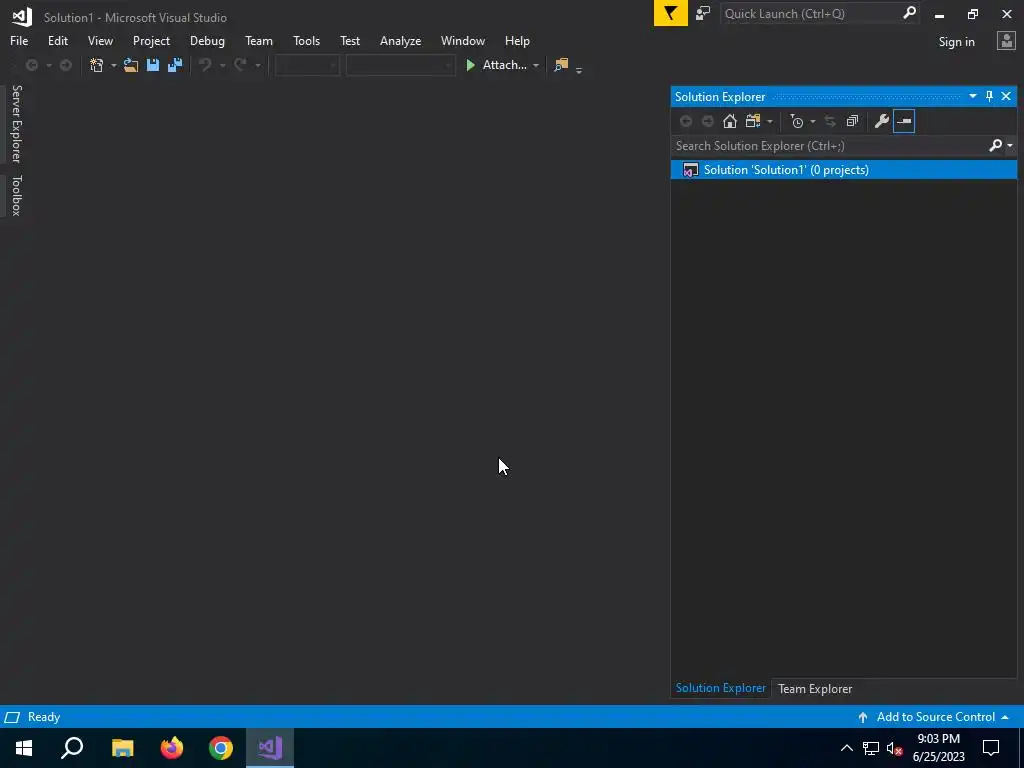The image size is (1024, 768).
Task: Open the Project menu
Action: click(151, 40)
